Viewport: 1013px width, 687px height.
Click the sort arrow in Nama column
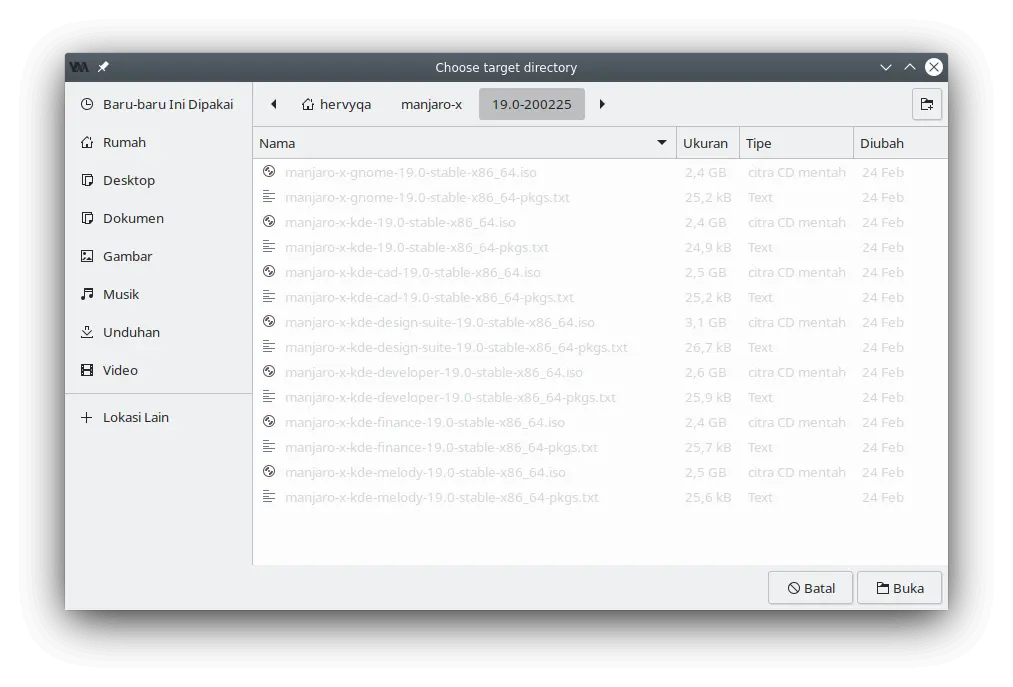[x=662, y=142]
